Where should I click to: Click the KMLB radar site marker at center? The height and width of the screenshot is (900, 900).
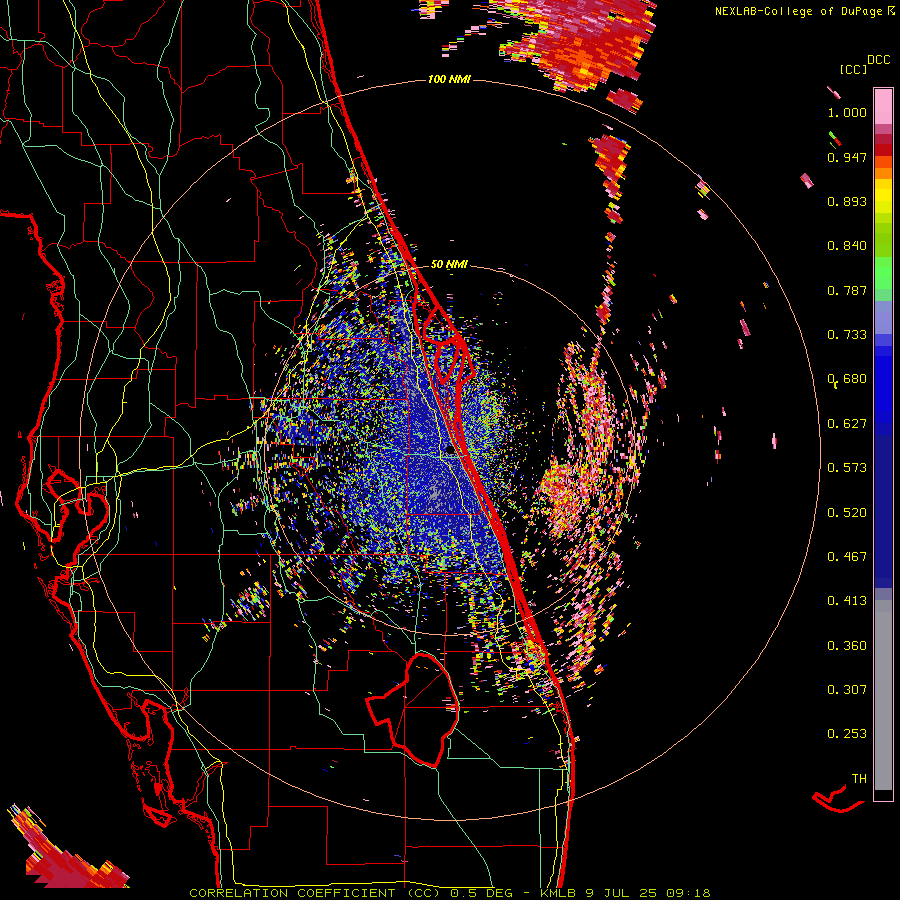(449, 449)
